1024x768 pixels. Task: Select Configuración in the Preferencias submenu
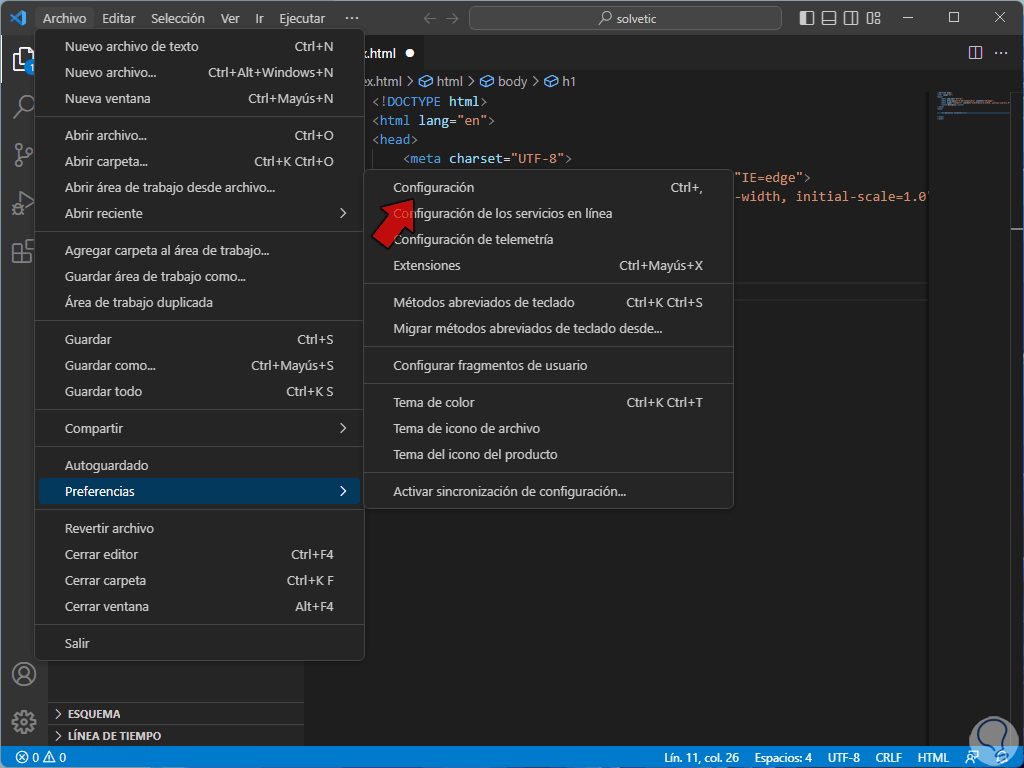pyautogui.click(x=433, y=187)
